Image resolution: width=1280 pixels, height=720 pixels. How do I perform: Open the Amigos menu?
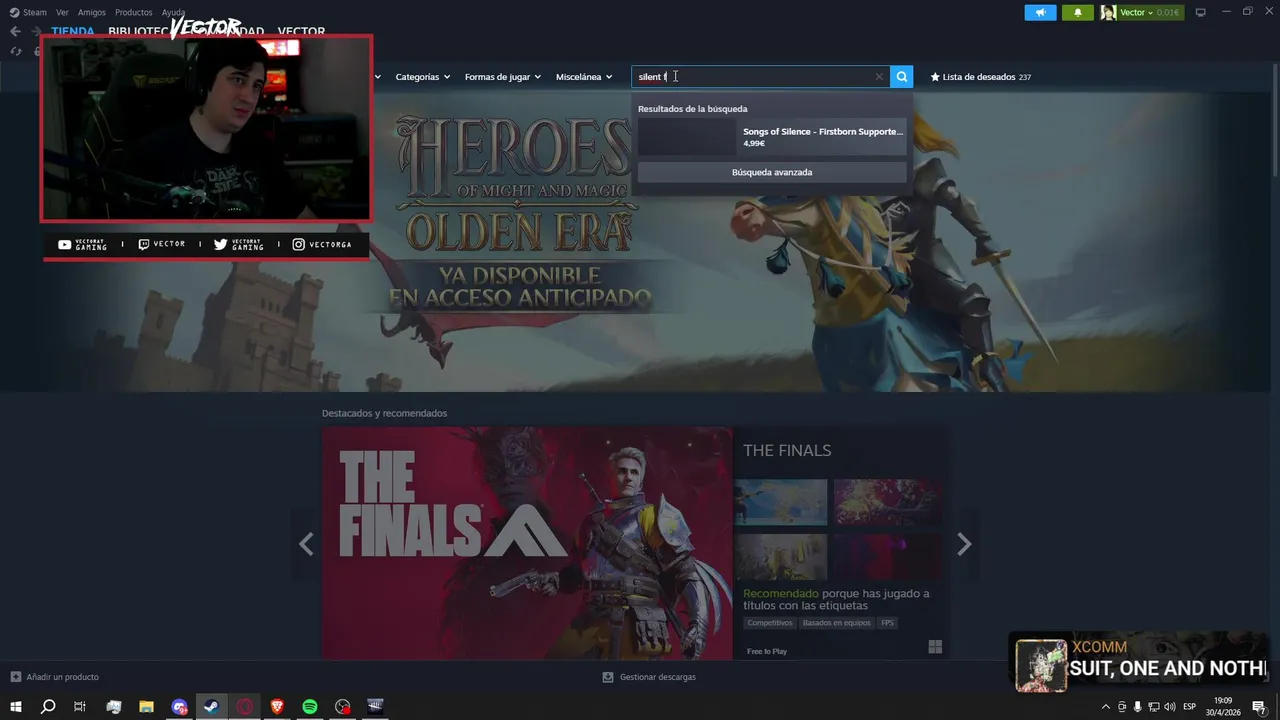(x=92, y=12)
